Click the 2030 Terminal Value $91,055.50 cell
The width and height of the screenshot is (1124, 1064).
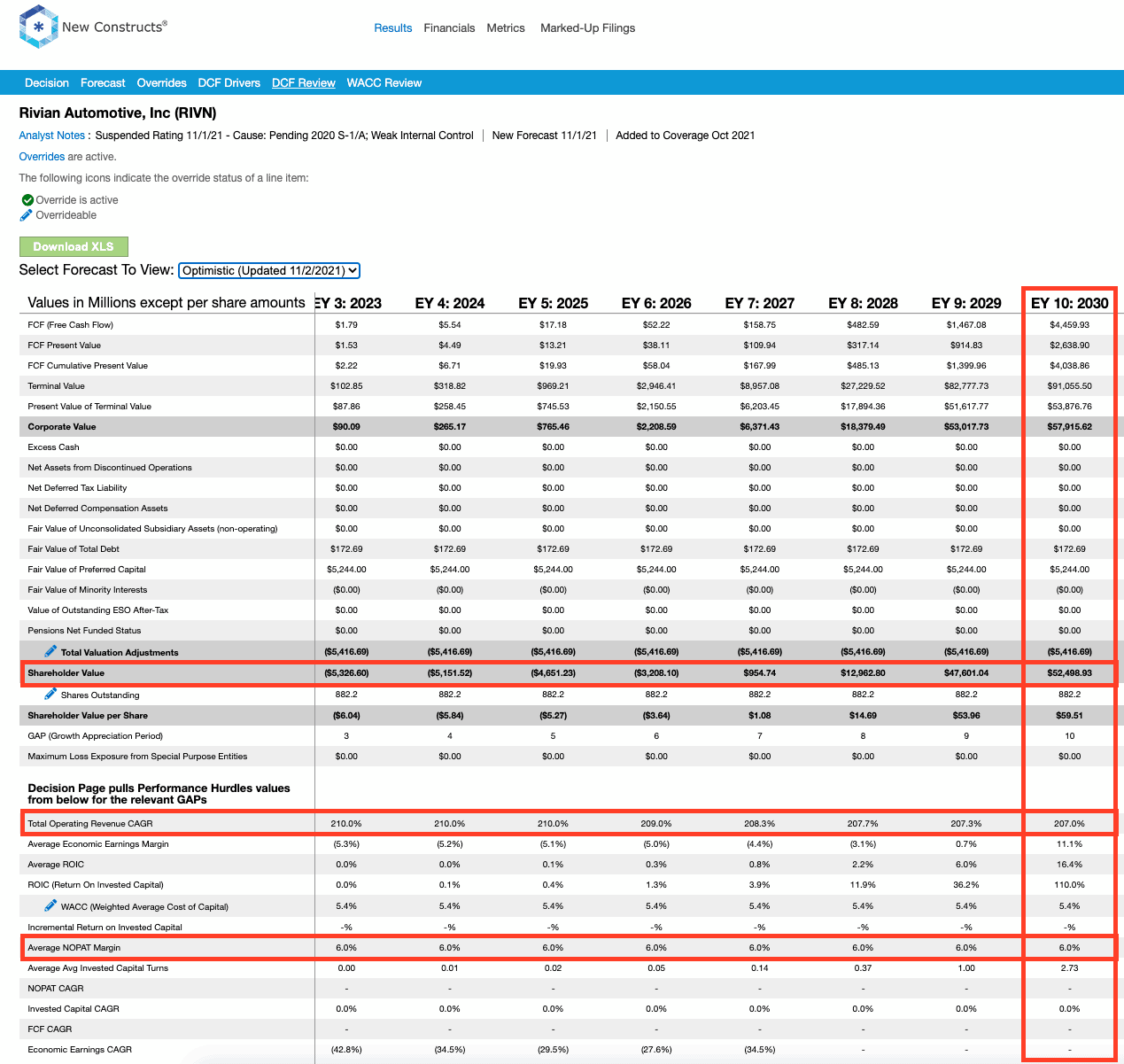click(x=1069, y=386)
